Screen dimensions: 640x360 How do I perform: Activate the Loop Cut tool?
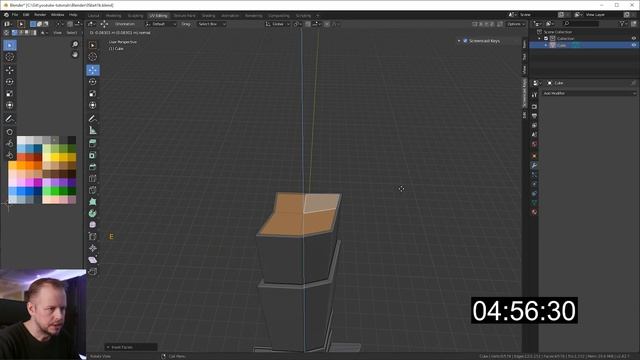pos(93,178)
